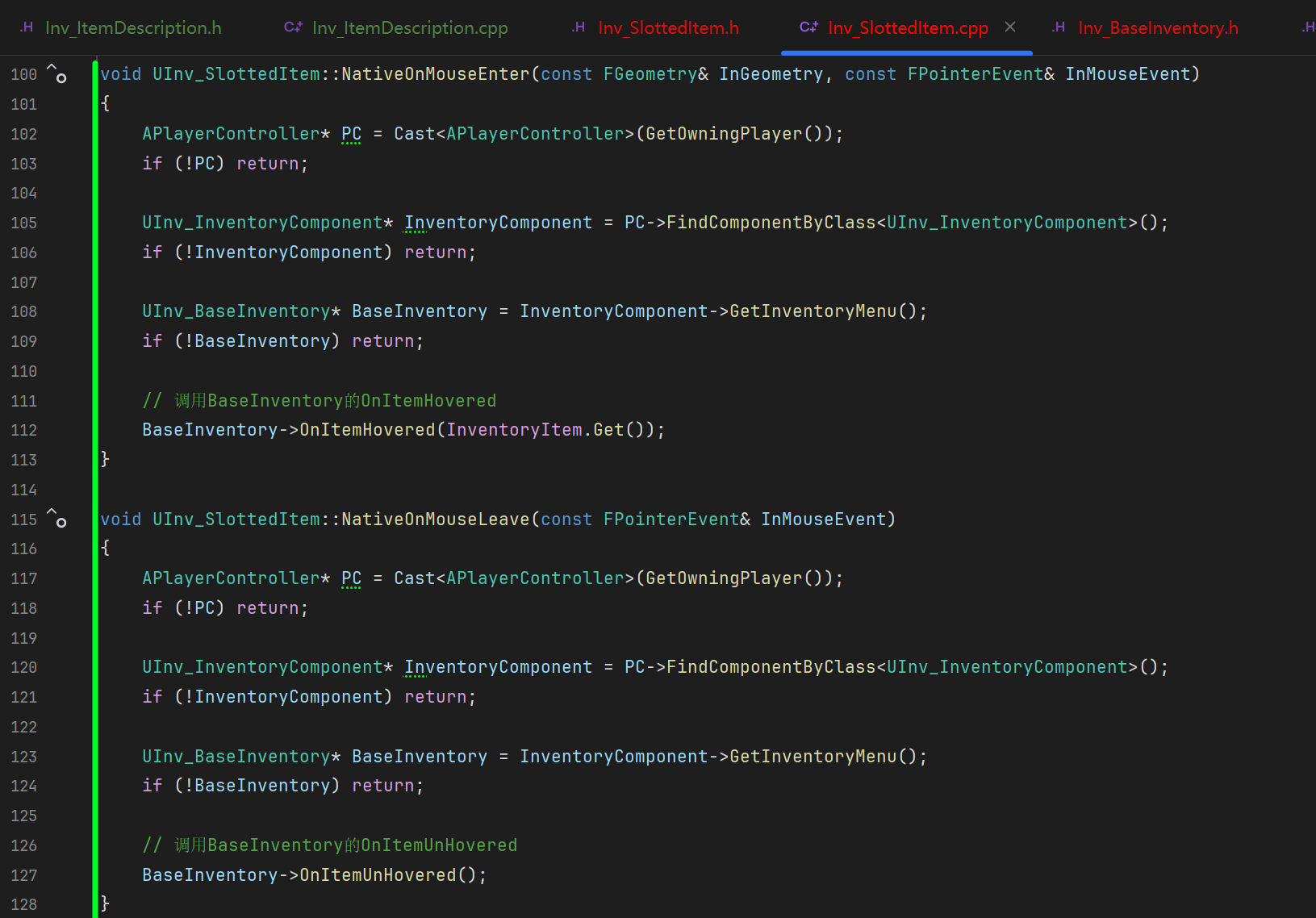The width and height of the screenshot is (1316, 918).
Task: Click GetOwningPlayer call on line 102
Action: [725, 134]
